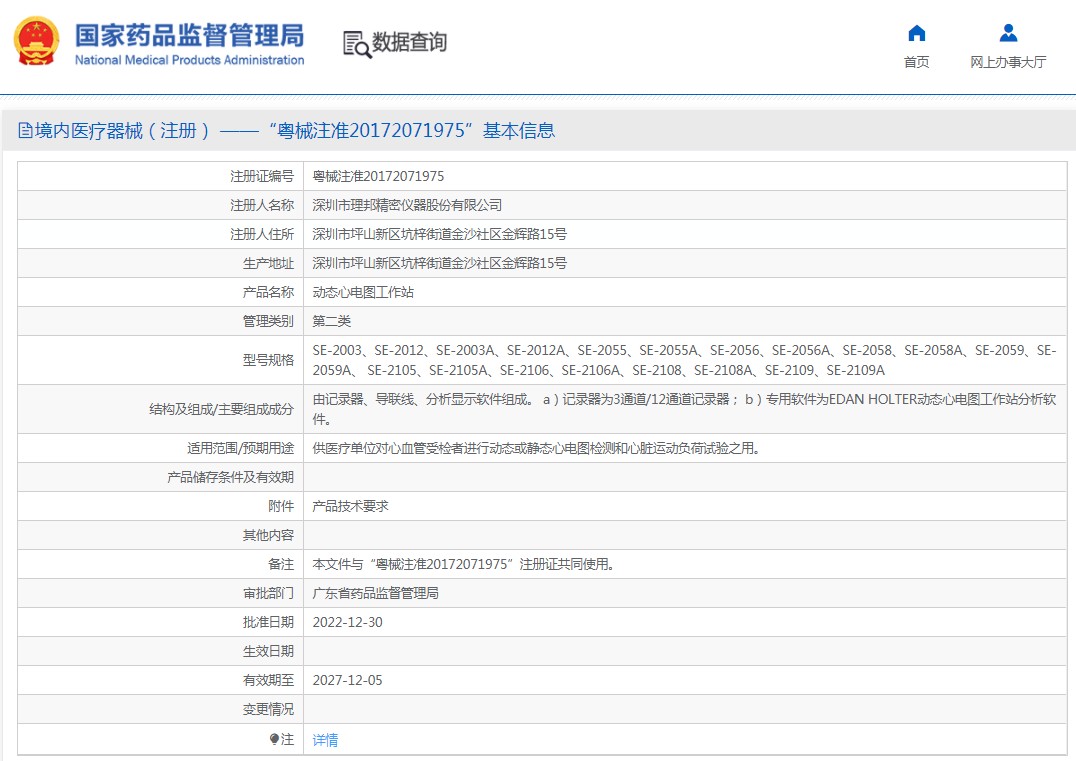This screenshot has width=1076, height=761.
Task: Click the 型号规格 model list text
Action: 684,360
